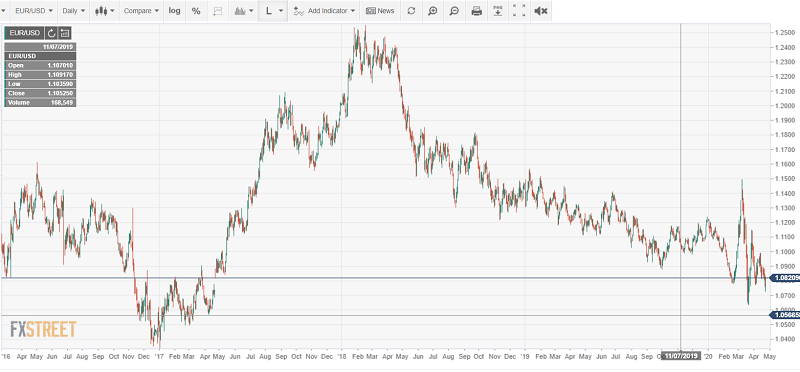Expand chart to fullscreen
Image resolution: width=800 pixels, height=372 pixels.
pos(519,11)
